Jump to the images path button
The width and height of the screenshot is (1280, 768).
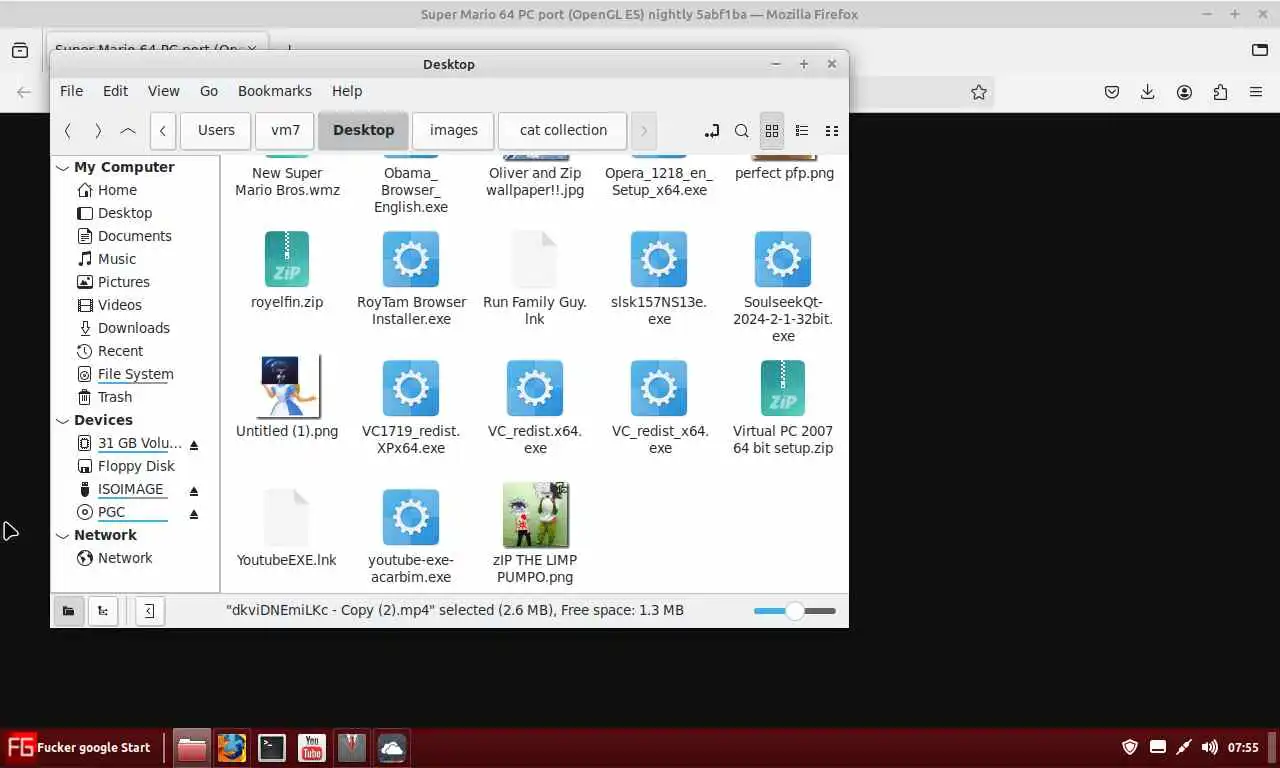click(453, 131)
